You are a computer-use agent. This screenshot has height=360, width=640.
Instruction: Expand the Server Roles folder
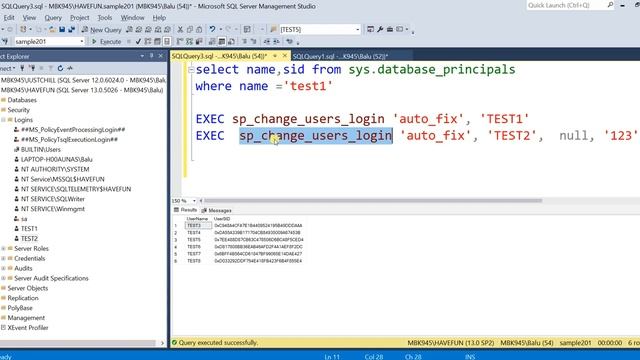click(3, 249)
